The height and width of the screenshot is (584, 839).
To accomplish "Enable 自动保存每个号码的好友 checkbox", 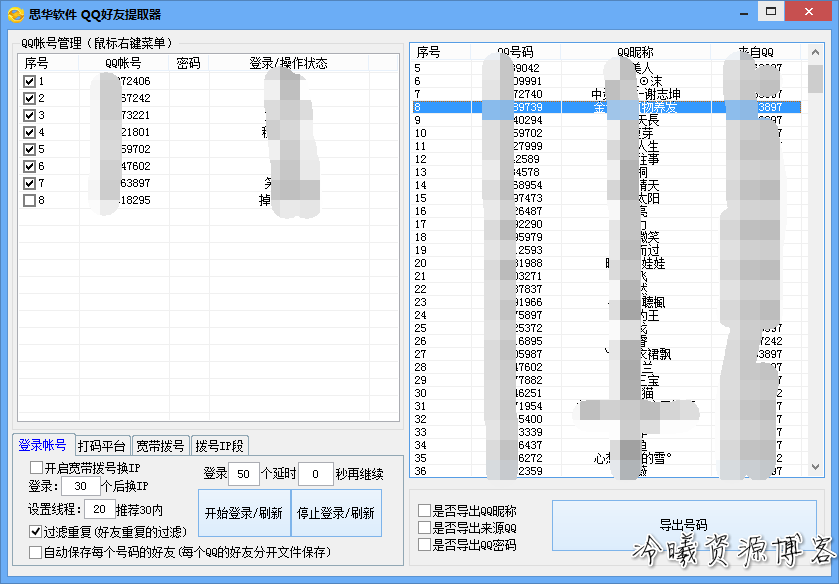I will point(35,552).
